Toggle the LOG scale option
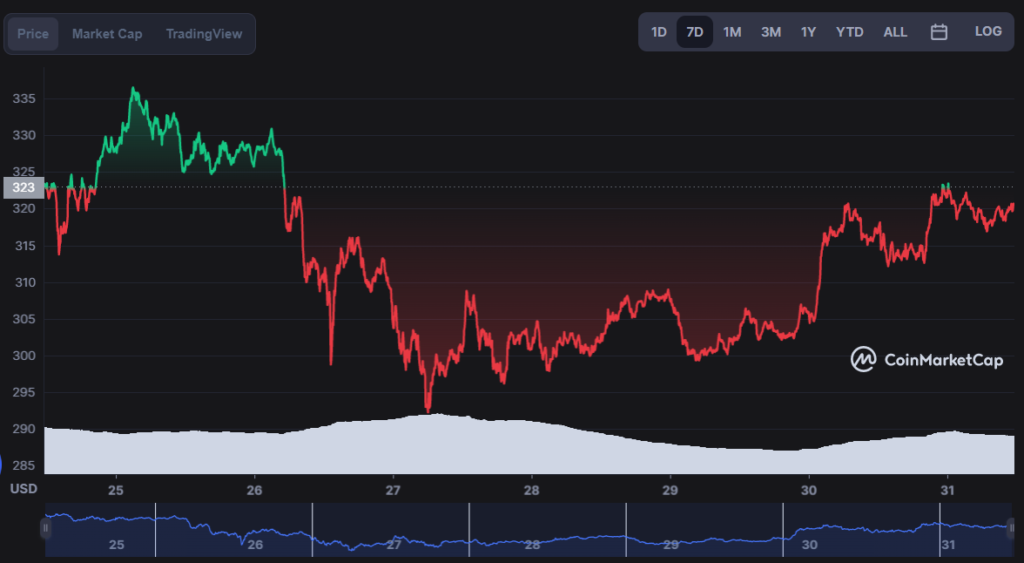The width and height of the screenshot is (1024, 563). [x=988, y=32]
